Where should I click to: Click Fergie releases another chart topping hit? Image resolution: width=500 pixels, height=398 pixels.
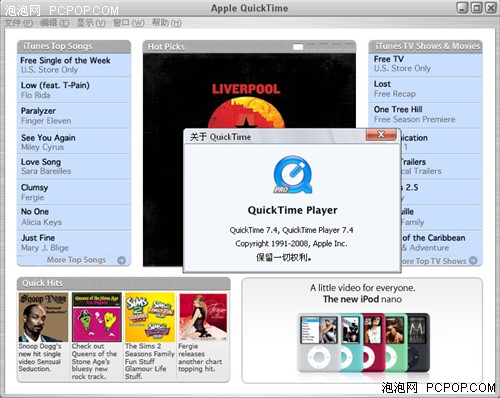200,358
